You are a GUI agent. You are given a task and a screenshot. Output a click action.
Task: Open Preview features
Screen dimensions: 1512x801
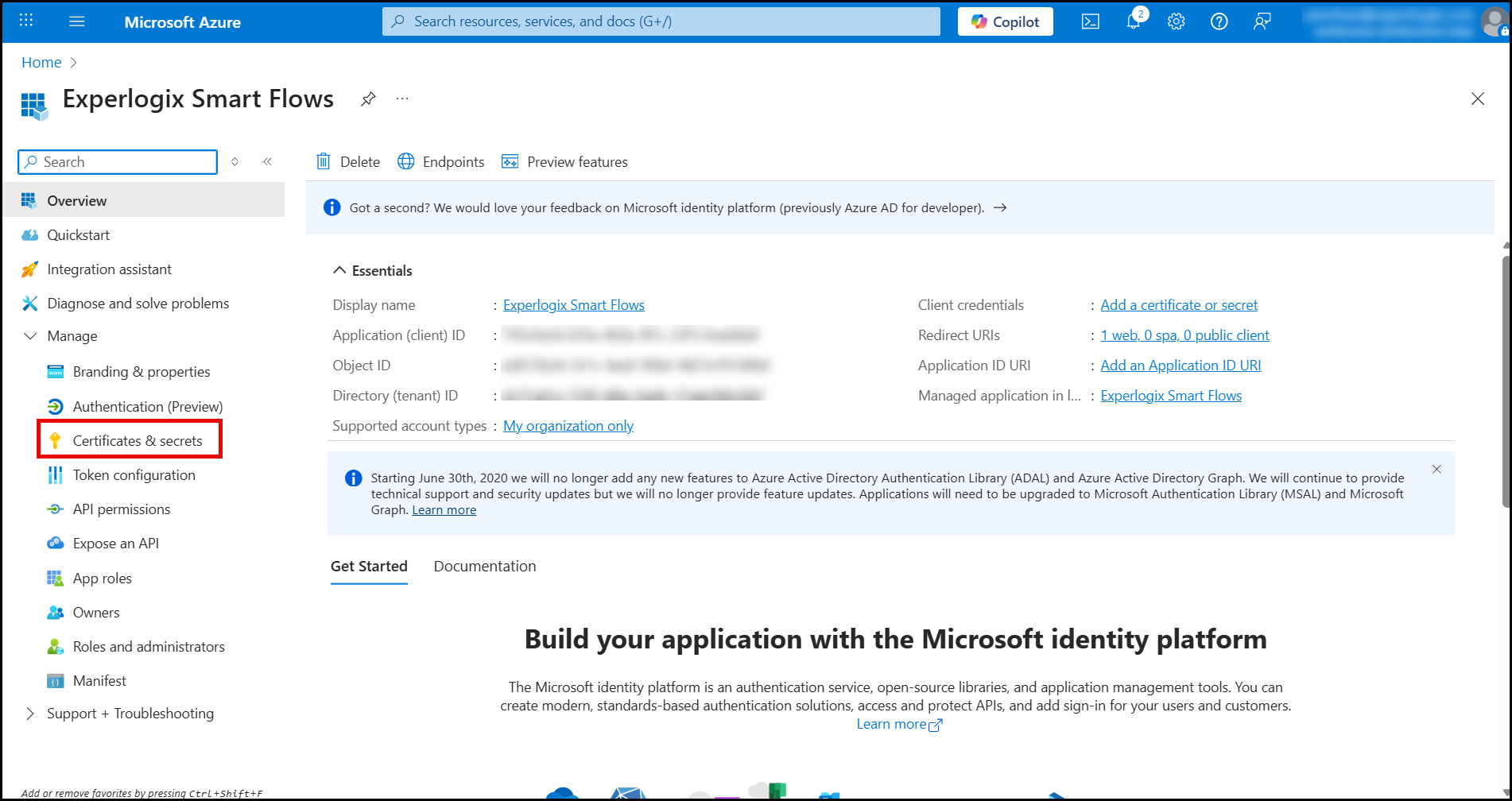click(564, 162)
